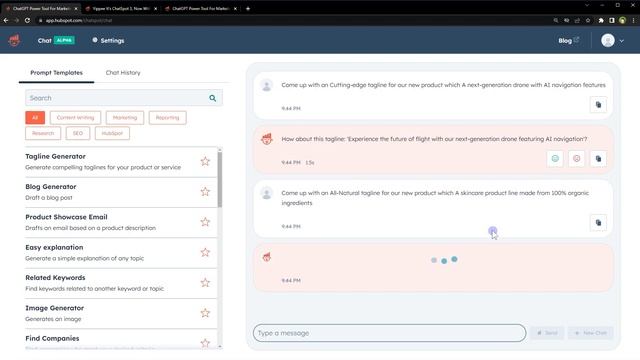The image size is (640, 360).
Task: Favorite the Find Companies template star
Action: coord(205,343)
